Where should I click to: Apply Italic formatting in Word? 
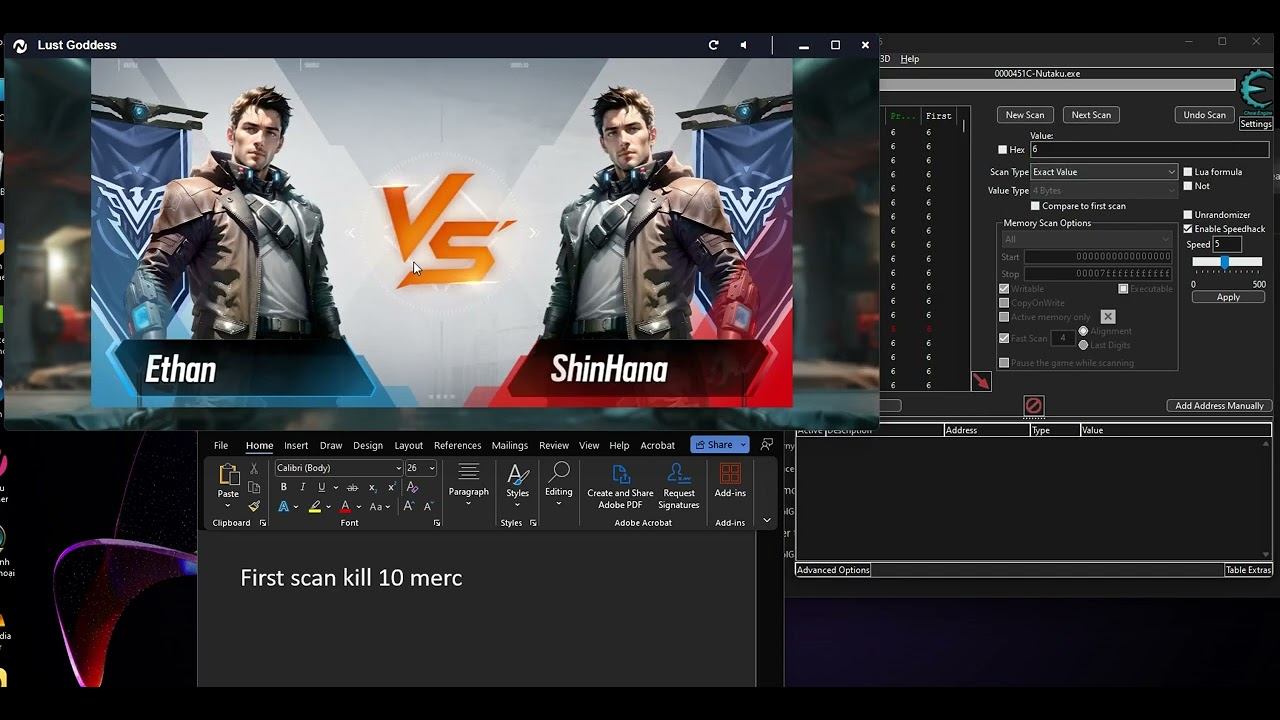(x=302, y=487)
